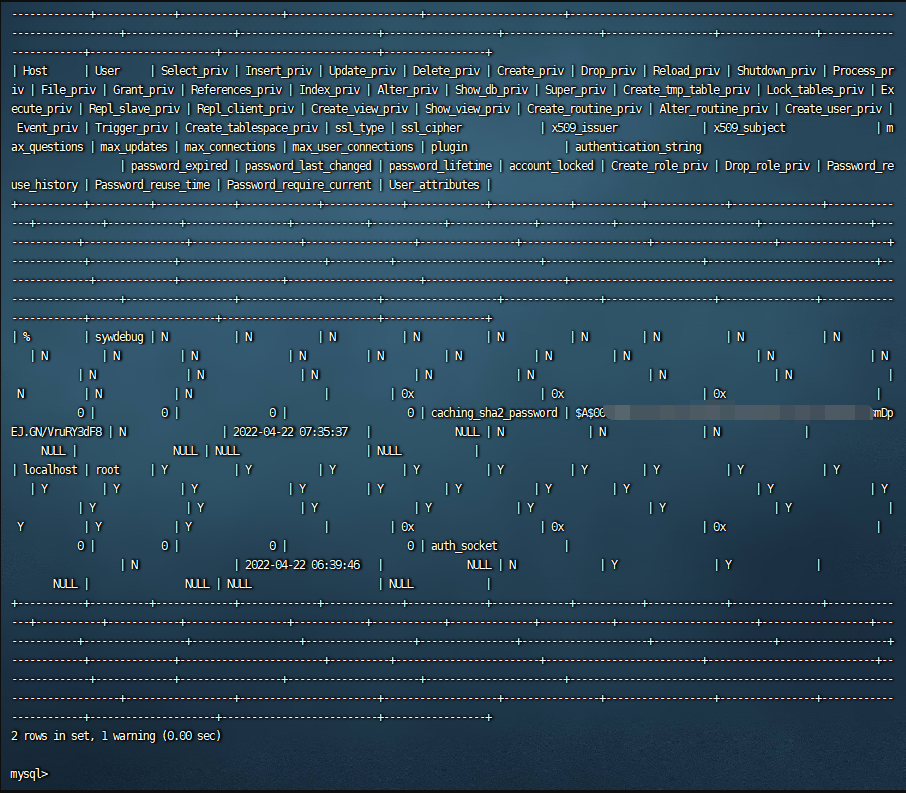Image resolution: width=906 pixels, height=793 pixels.
Task: Select the 'File_priv' column header
Action: pyautogui.click(x=68, y=90)
